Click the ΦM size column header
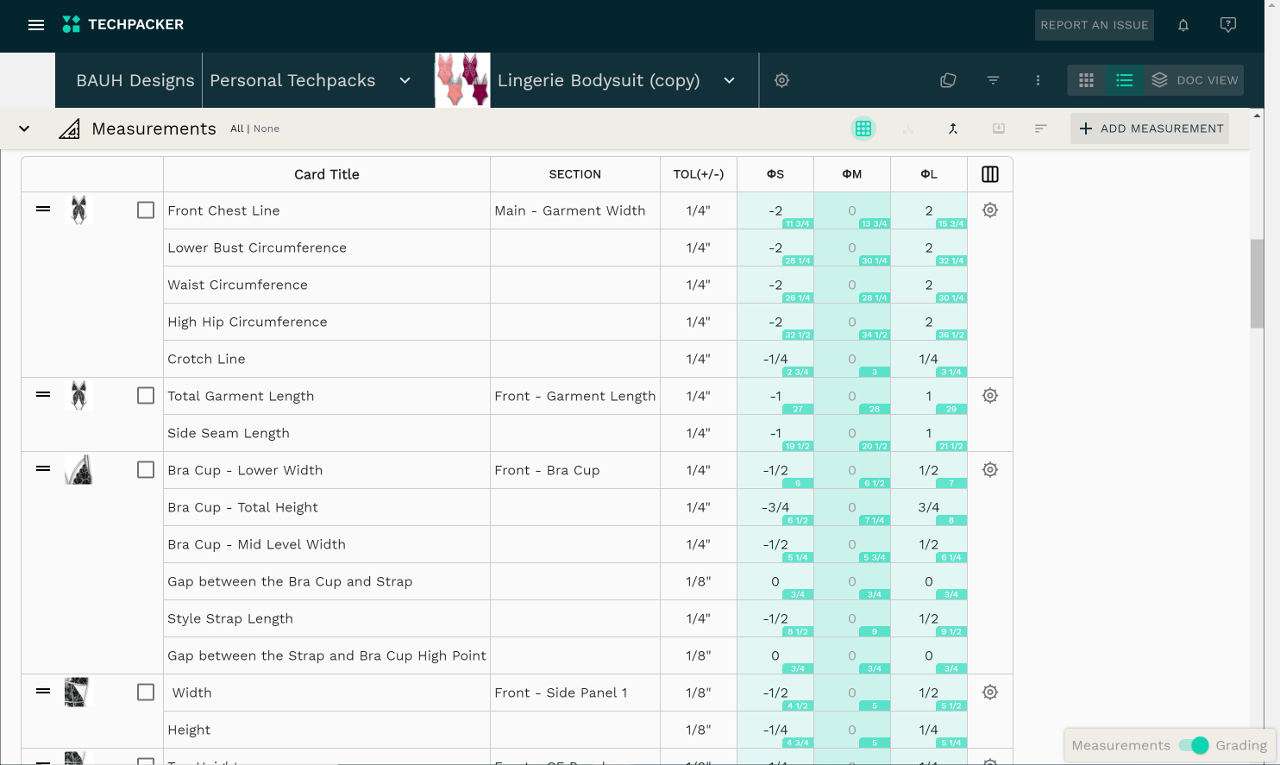Screen dimensions: 1280x765 tap(852, 174)
